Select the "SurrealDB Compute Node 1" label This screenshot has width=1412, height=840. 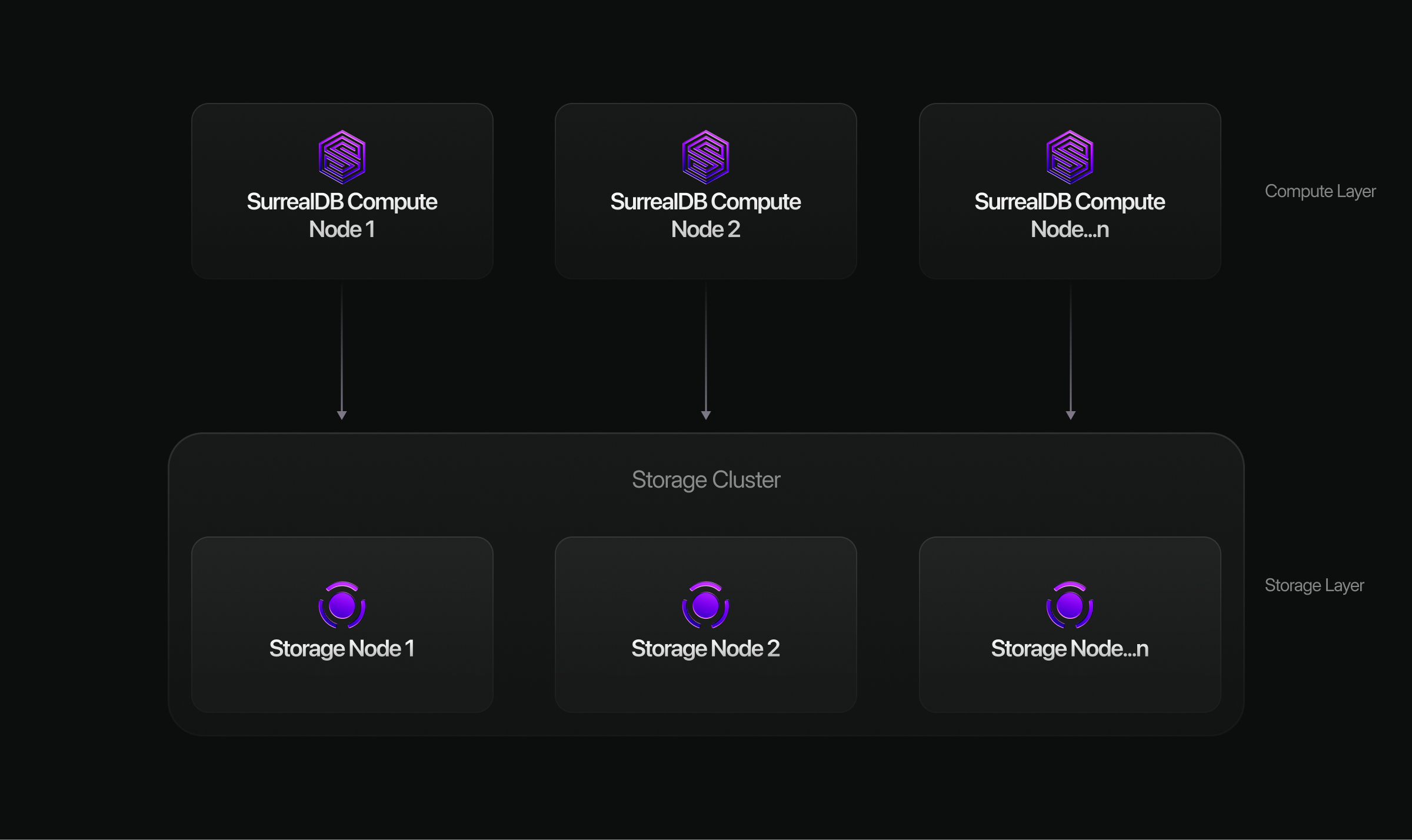(x=342, y=215)
